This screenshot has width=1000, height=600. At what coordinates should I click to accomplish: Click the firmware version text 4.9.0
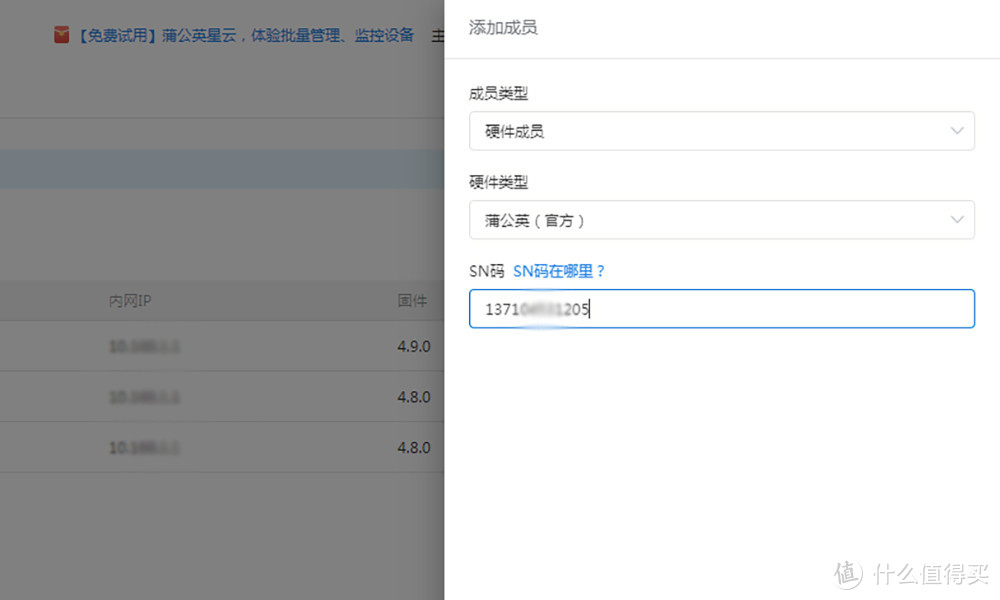(x=414, y=346)
